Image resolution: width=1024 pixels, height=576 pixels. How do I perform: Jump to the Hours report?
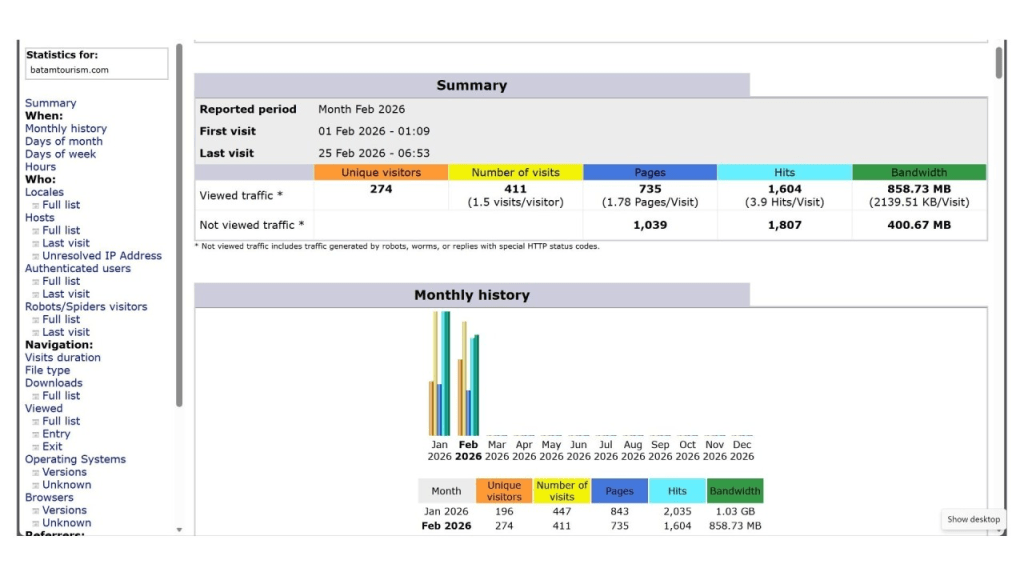pos(40,167)
